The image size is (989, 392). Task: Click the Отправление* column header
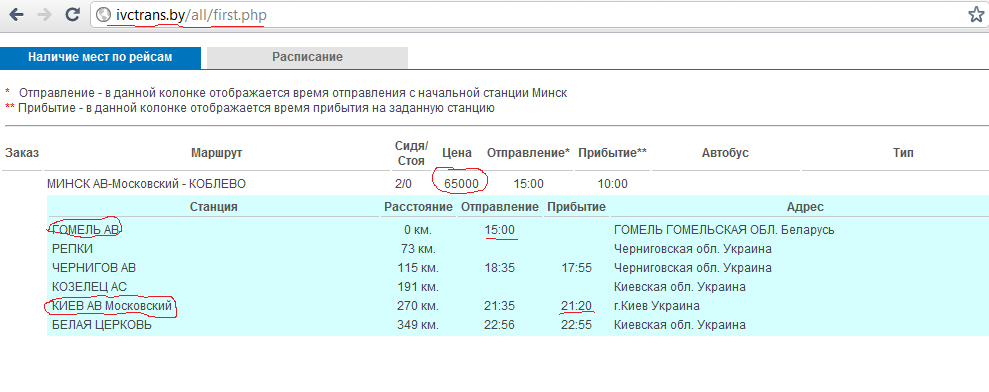pos(528,153)
